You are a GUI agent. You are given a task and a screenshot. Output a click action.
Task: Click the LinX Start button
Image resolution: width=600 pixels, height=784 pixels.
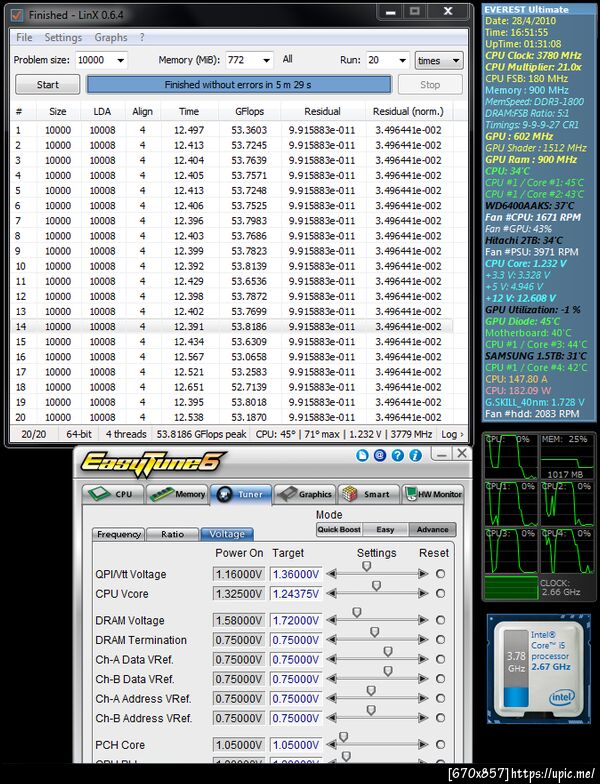click(x=48, y=84)
